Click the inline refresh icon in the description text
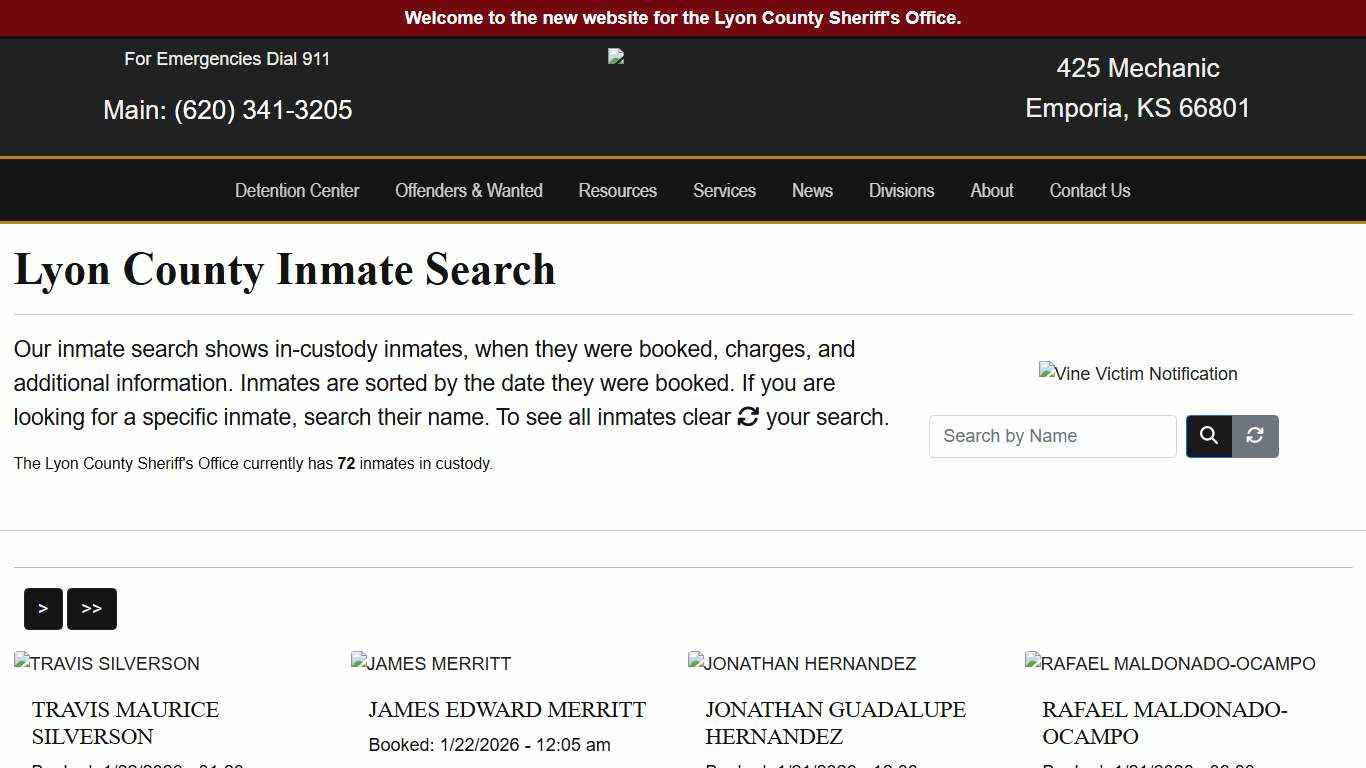This screenshot has width=1366, height=768. (x=748, y=417)
